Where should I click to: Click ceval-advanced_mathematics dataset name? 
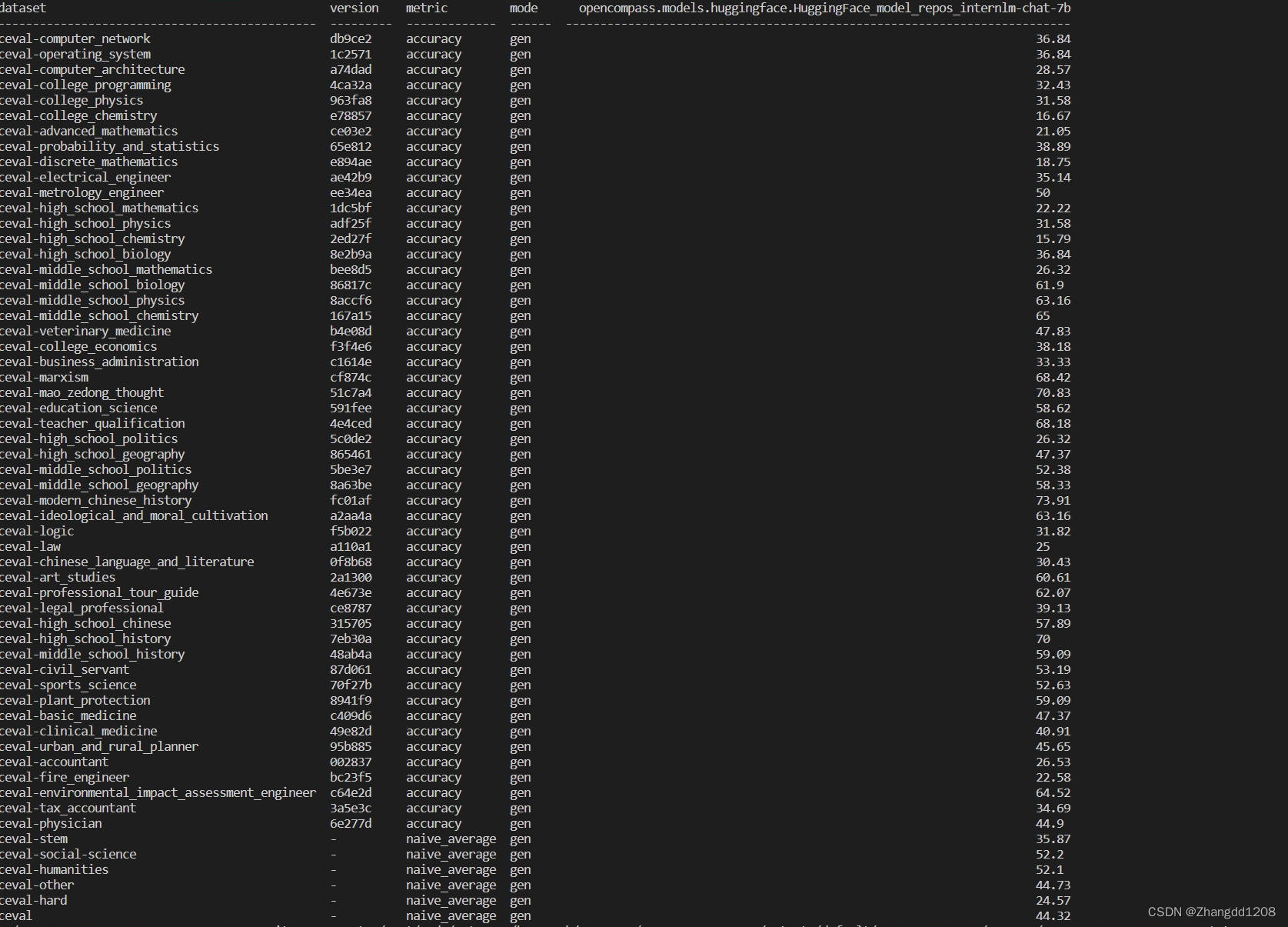click(x=89, y=131)
